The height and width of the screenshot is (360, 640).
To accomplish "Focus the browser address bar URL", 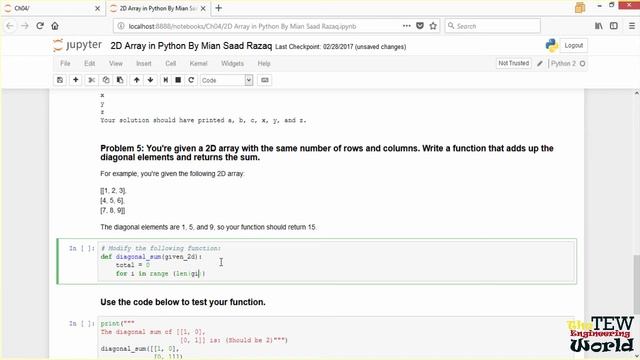I will coord(242,26).
